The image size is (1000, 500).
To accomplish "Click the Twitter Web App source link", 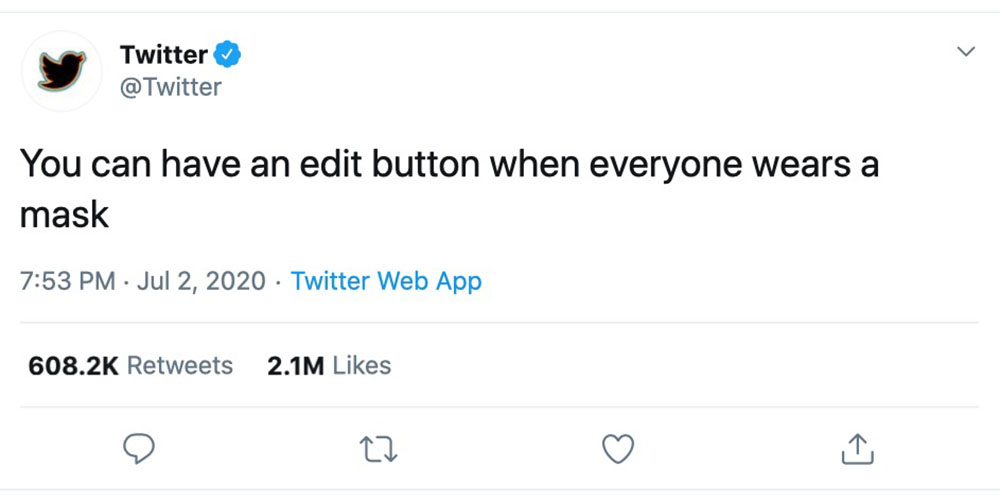I will (x=386, y=281).
